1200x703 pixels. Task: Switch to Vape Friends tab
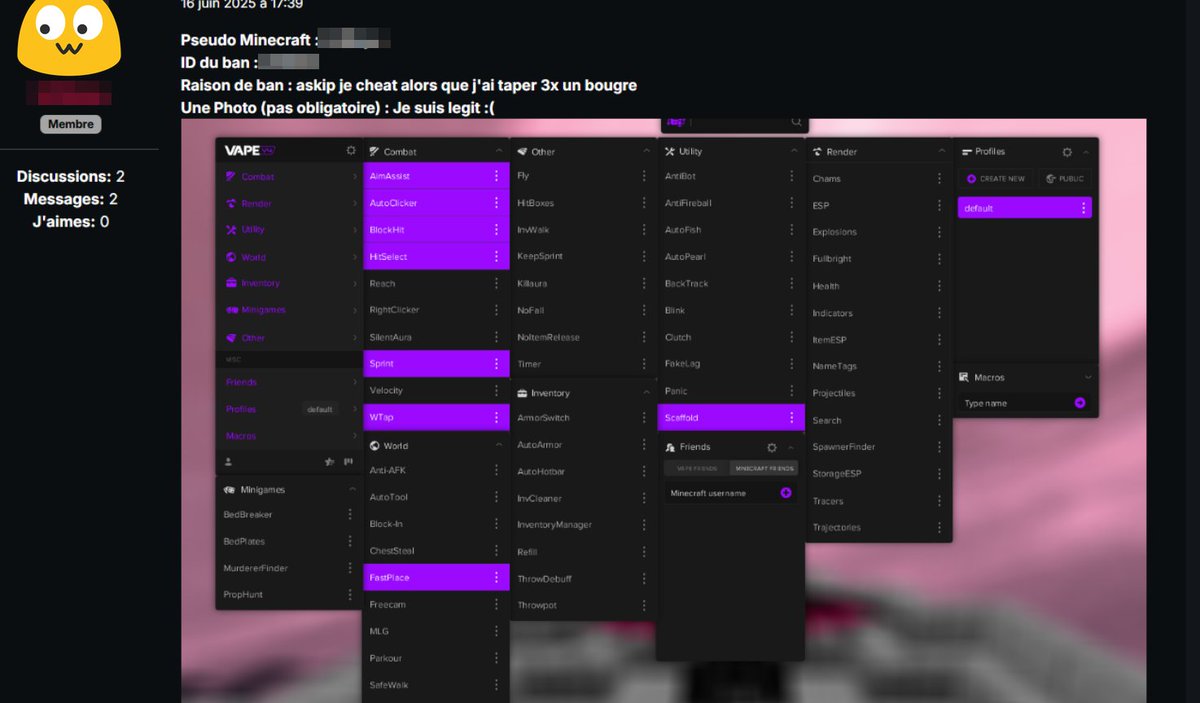point(697,468)
